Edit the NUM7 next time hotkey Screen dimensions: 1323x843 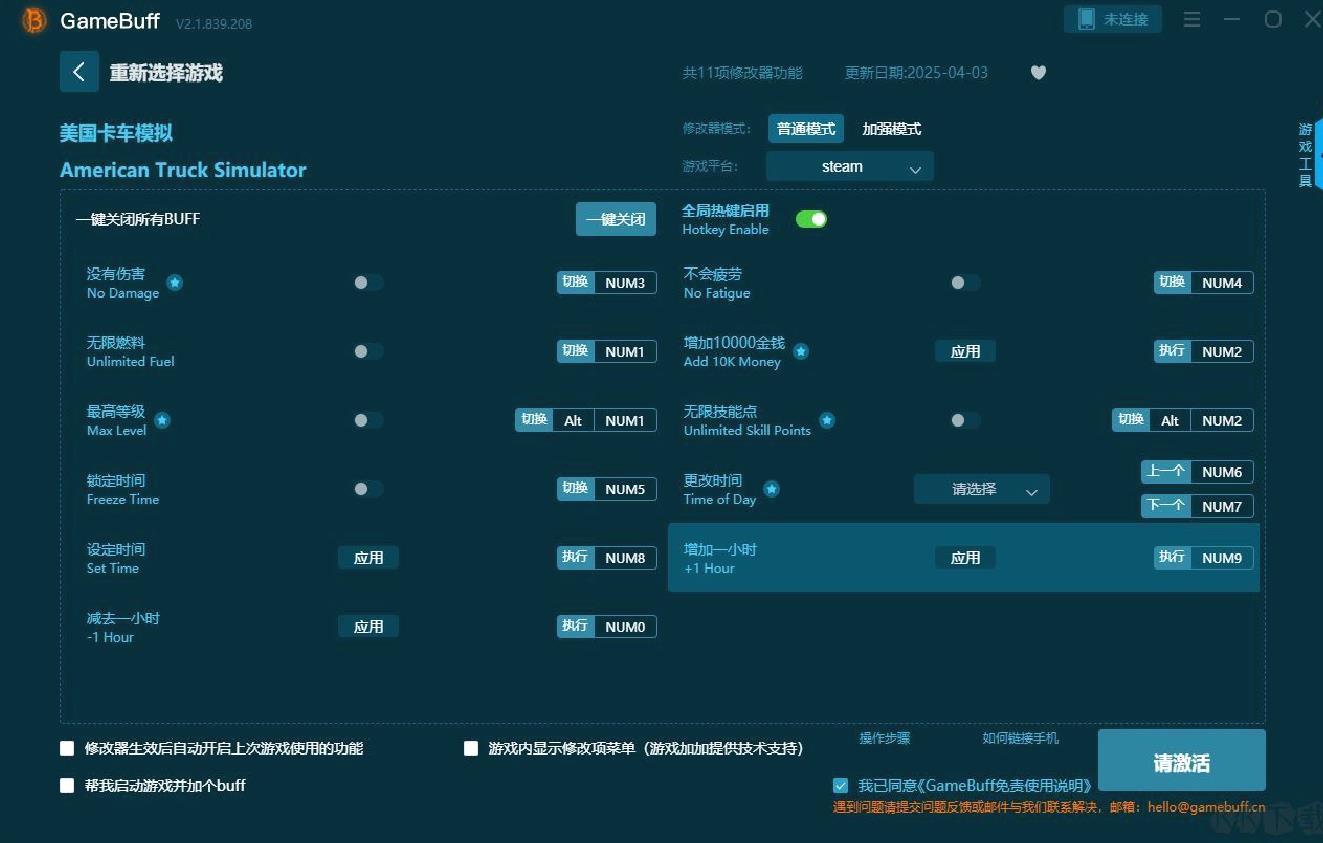click(x=1222, y=506)
